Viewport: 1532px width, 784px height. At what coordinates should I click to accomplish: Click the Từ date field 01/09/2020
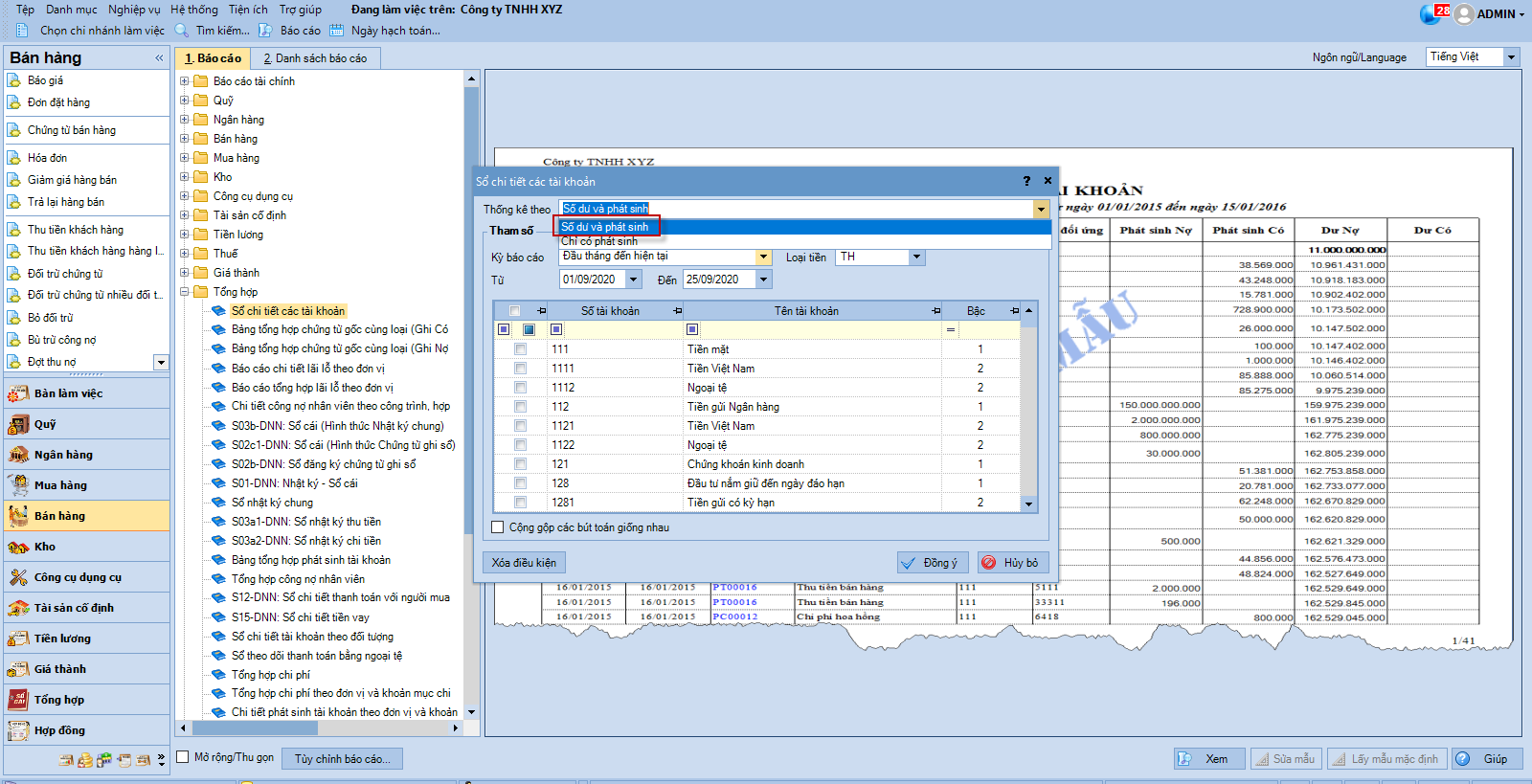(x=592, y=280)
